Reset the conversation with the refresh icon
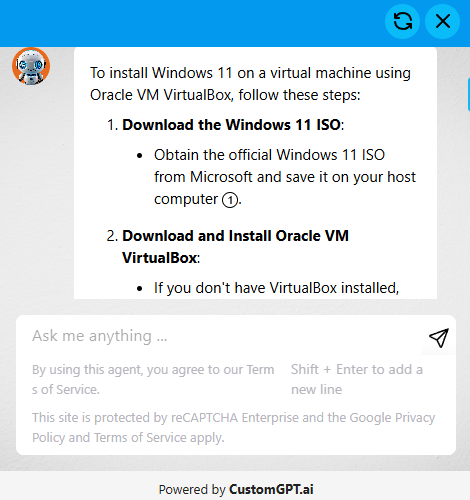The image size is (470, 500). coord(402,21)
